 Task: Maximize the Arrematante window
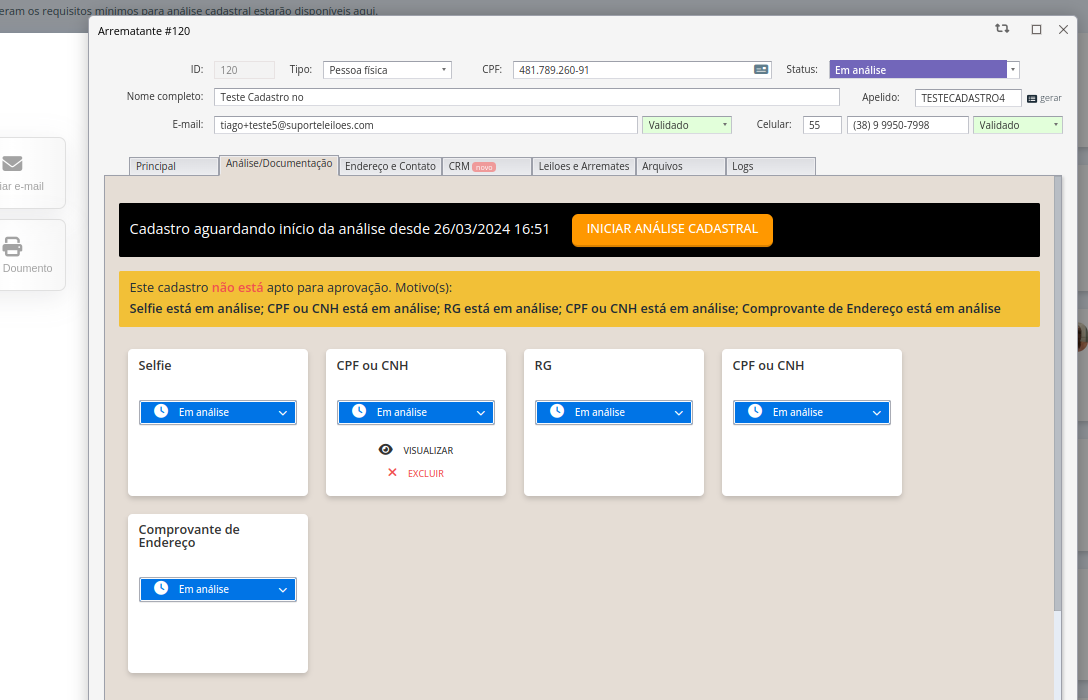[x=1036, y=30]
